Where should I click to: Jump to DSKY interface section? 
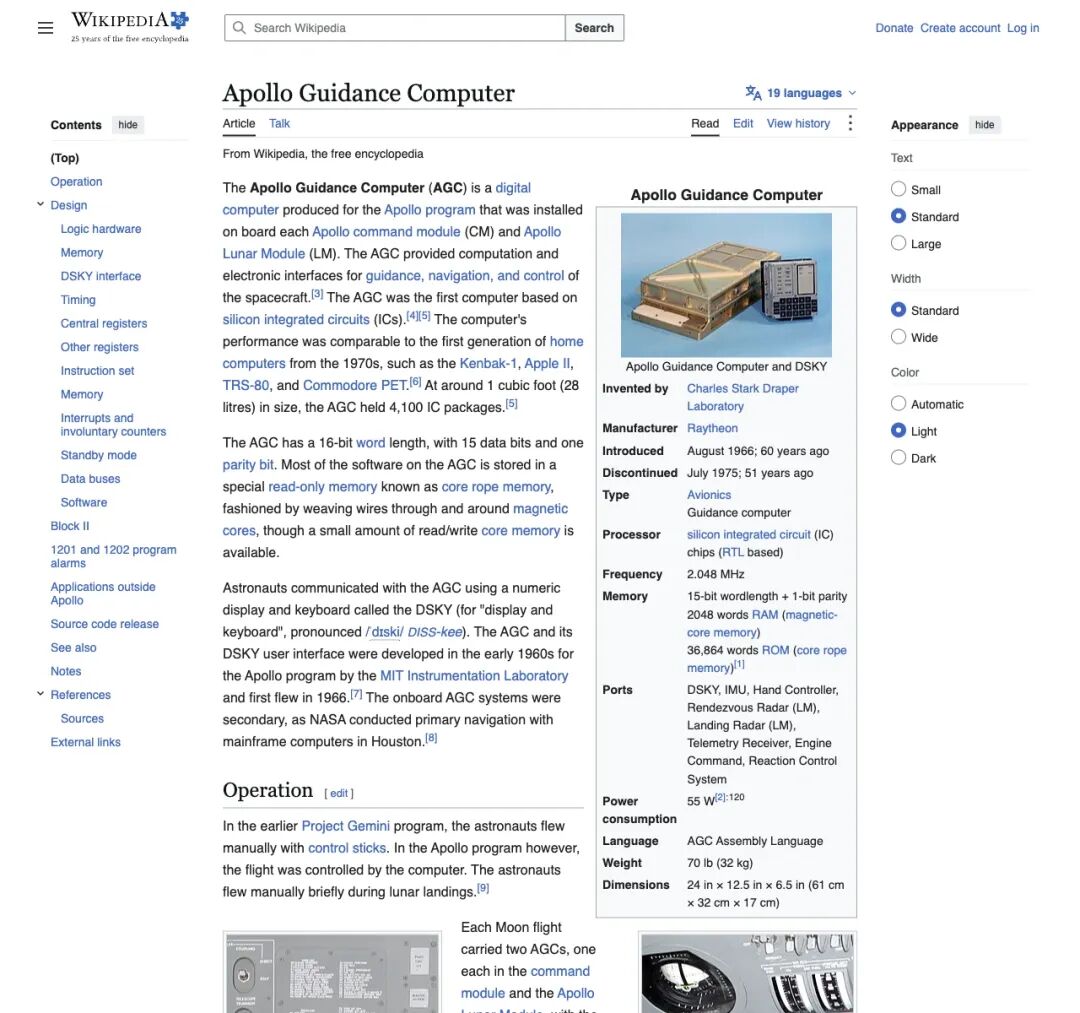tap(101, 275)
